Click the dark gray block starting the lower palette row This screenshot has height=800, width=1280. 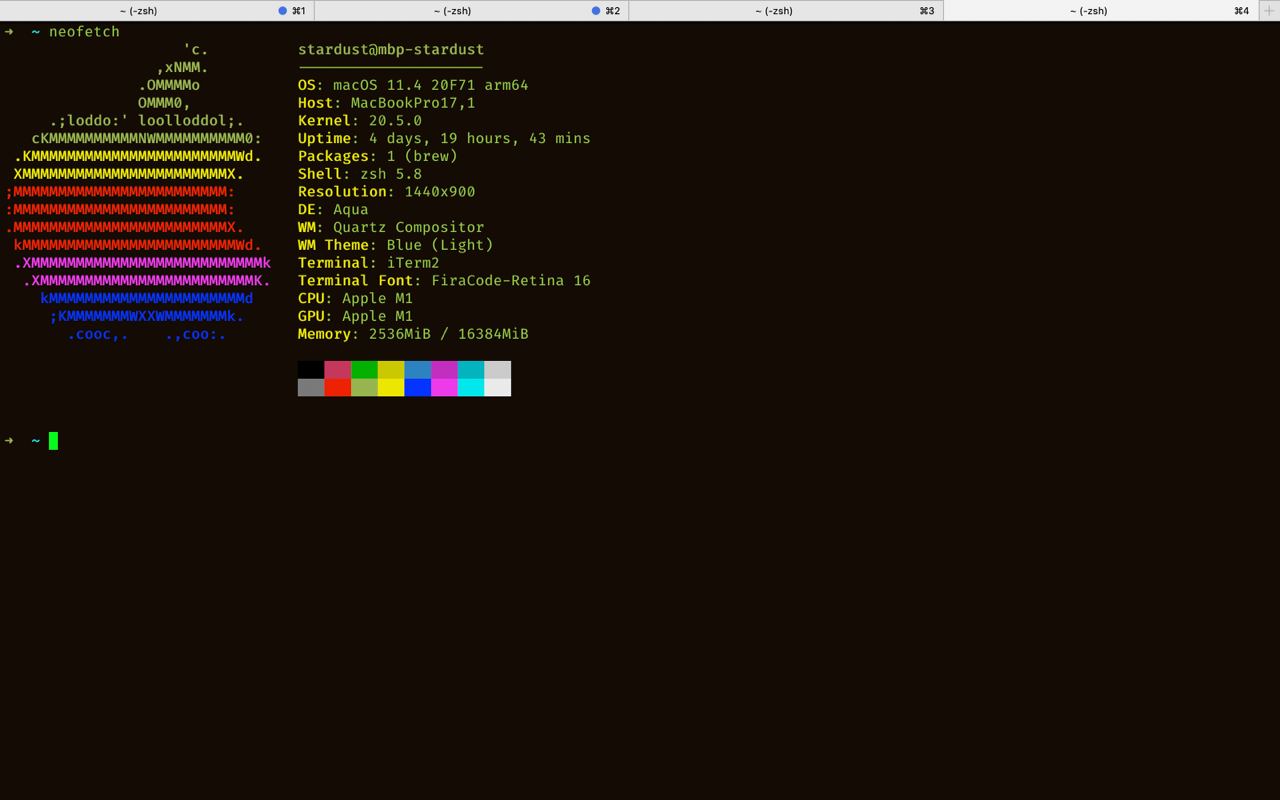[311, 388]
